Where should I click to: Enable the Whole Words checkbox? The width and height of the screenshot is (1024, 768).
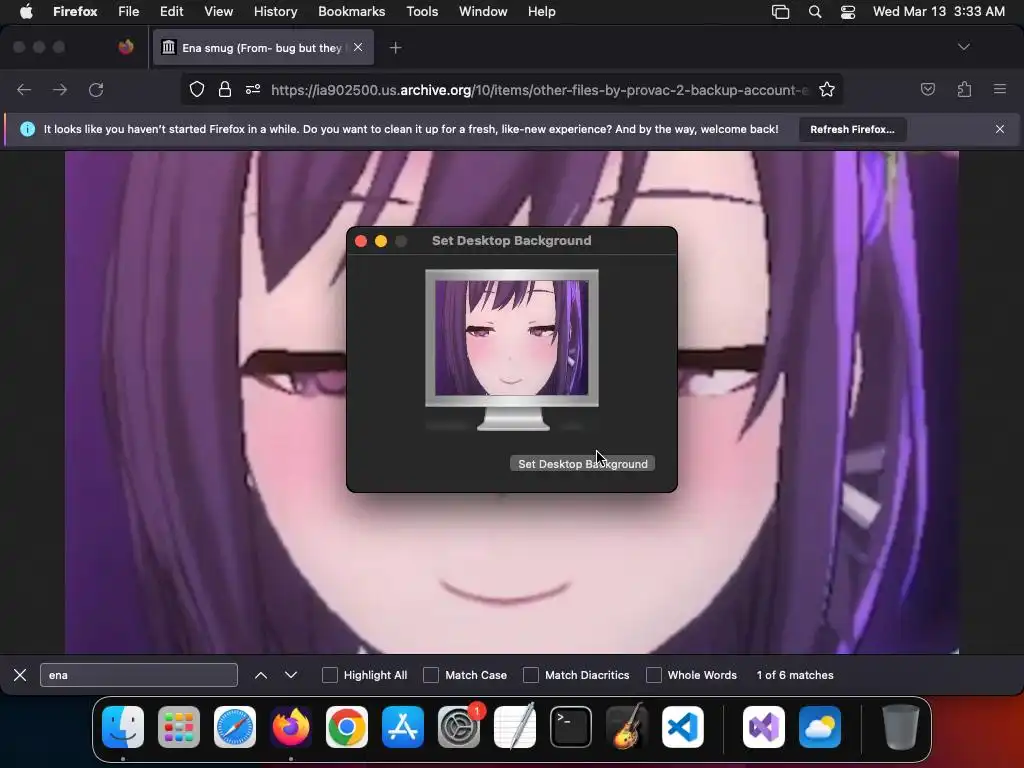[654, 675]
